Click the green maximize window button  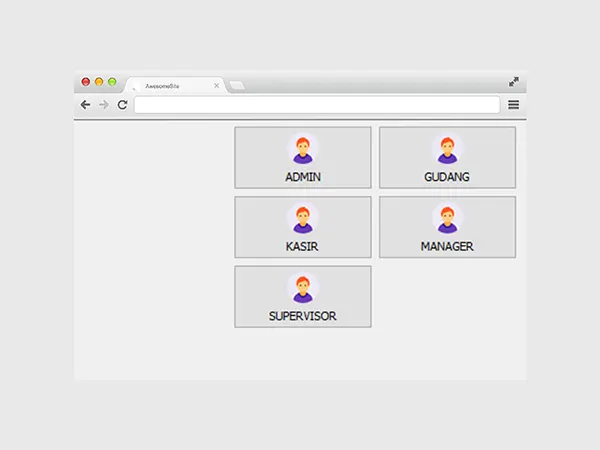(x=112, y=81)
